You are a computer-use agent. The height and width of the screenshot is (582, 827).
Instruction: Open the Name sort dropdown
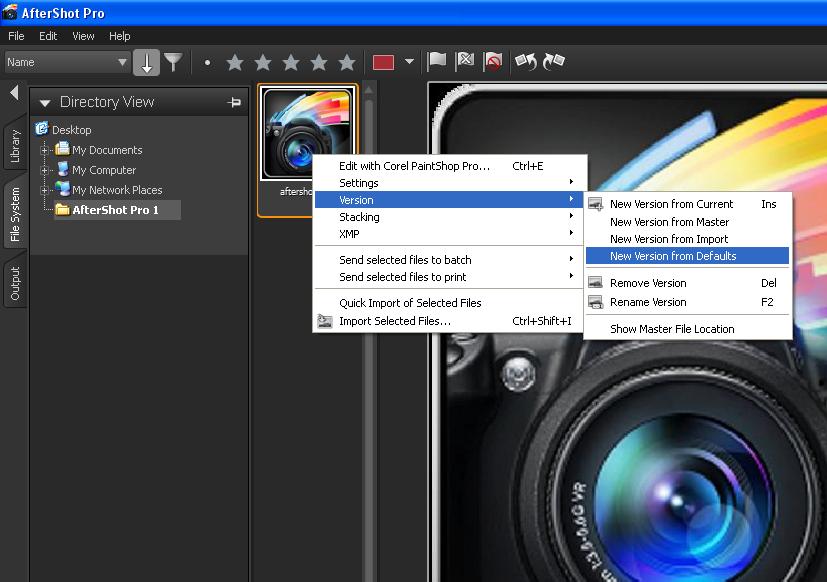pyautogui.click(x=67, y=62)
